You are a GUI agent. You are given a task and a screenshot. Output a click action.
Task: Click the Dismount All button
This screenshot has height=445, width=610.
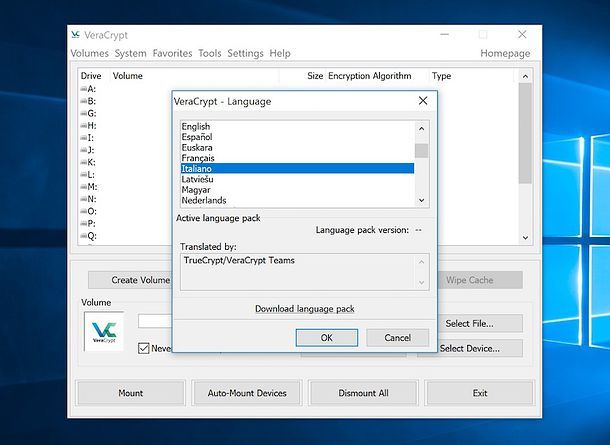click(363, 393)
